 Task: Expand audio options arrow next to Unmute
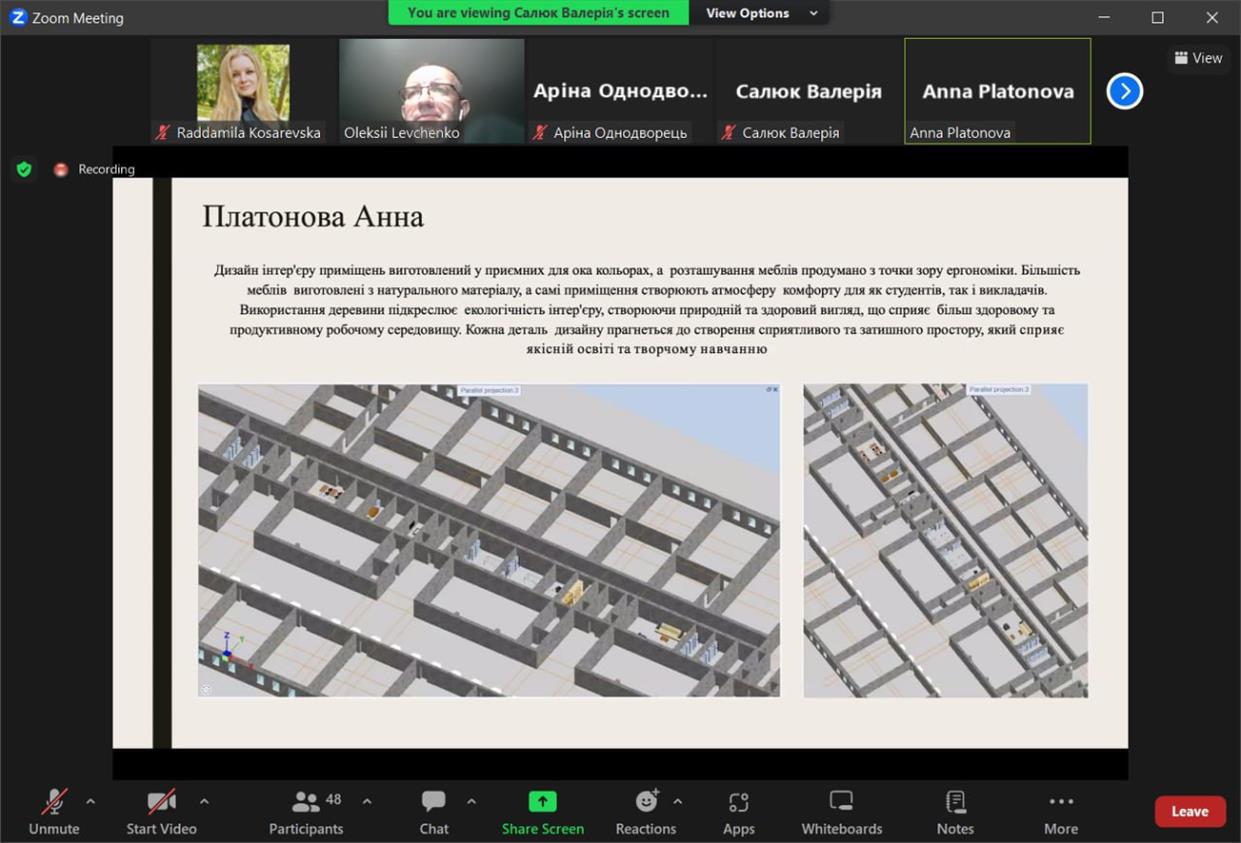[91, 801]
